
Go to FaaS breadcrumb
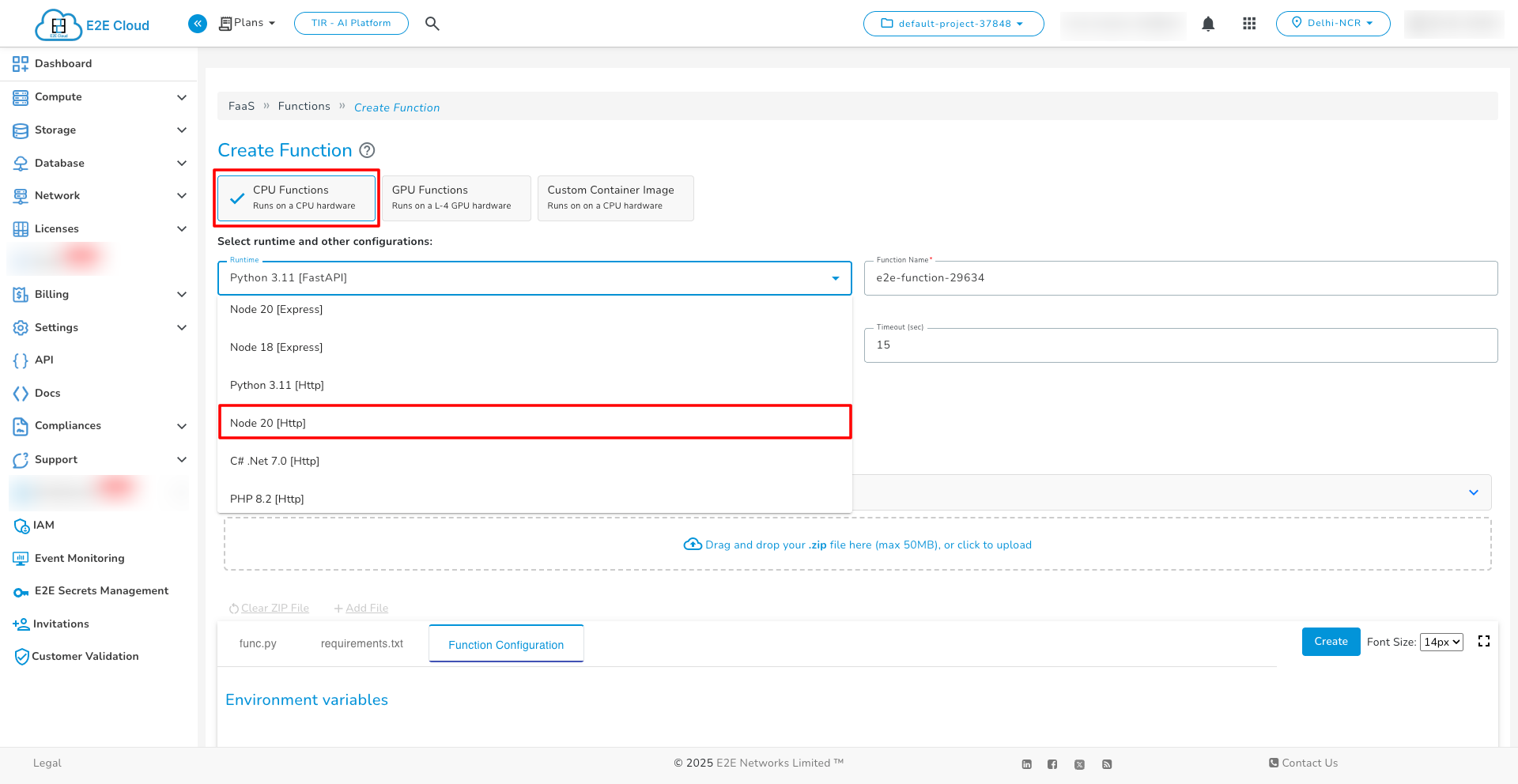pyautogui.click(x=242, y=107)
